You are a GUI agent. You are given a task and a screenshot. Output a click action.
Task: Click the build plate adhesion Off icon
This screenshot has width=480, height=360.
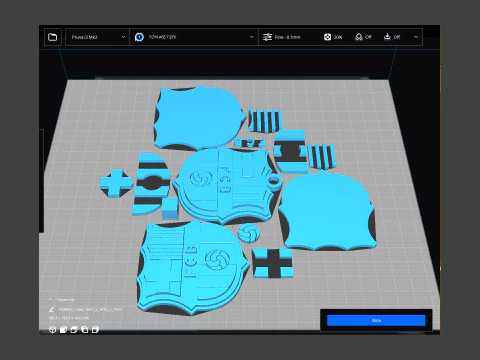pyautogui.click(x=387, y=37)
